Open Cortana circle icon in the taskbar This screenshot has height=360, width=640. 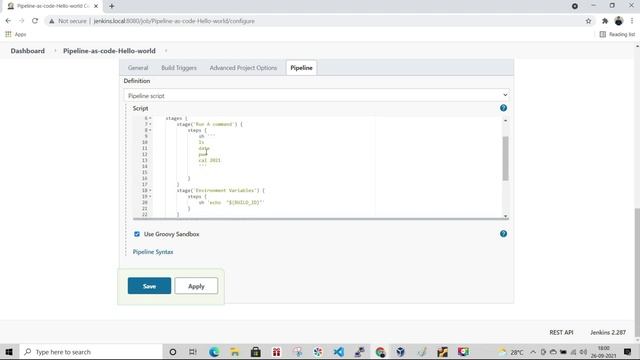tap(173, 352)
